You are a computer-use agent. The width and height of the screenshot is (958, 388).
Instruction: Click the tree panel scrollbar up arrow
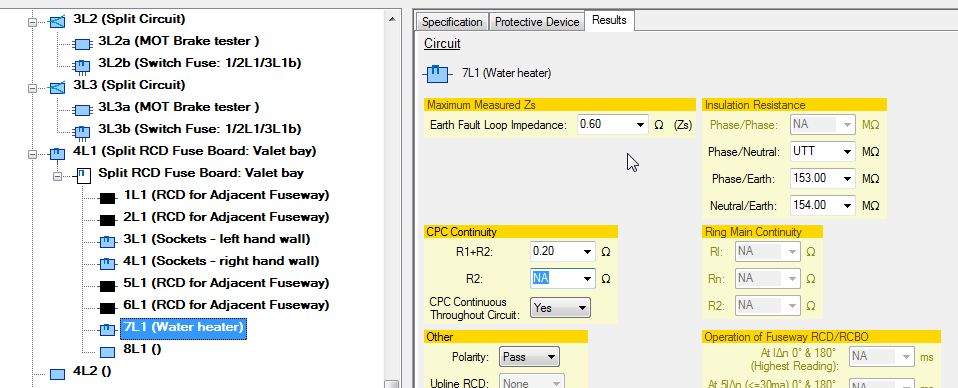pos(392,19)
